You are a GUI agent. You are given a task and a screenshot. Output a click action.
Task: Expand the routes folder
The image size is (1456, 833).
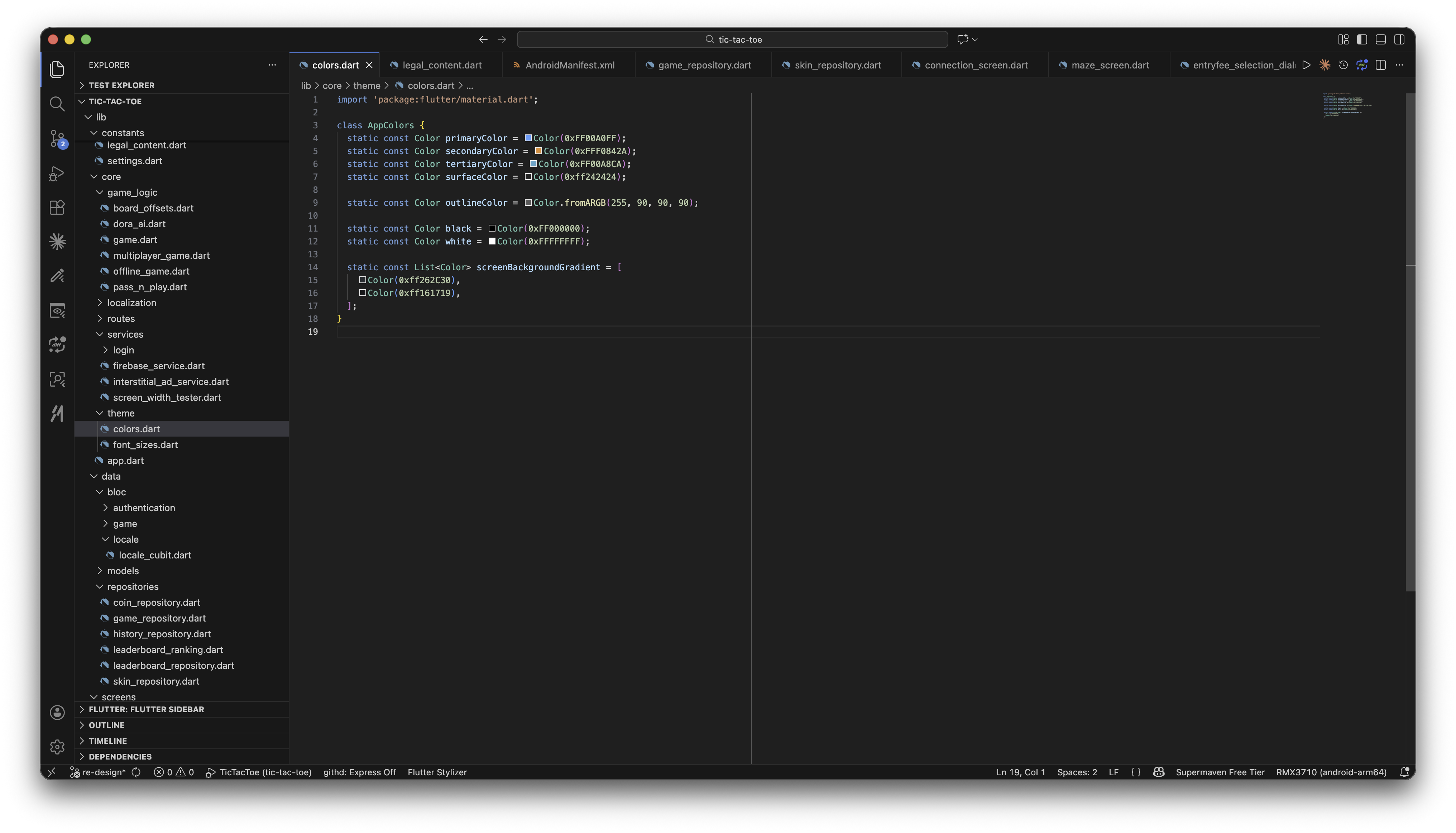181,319
